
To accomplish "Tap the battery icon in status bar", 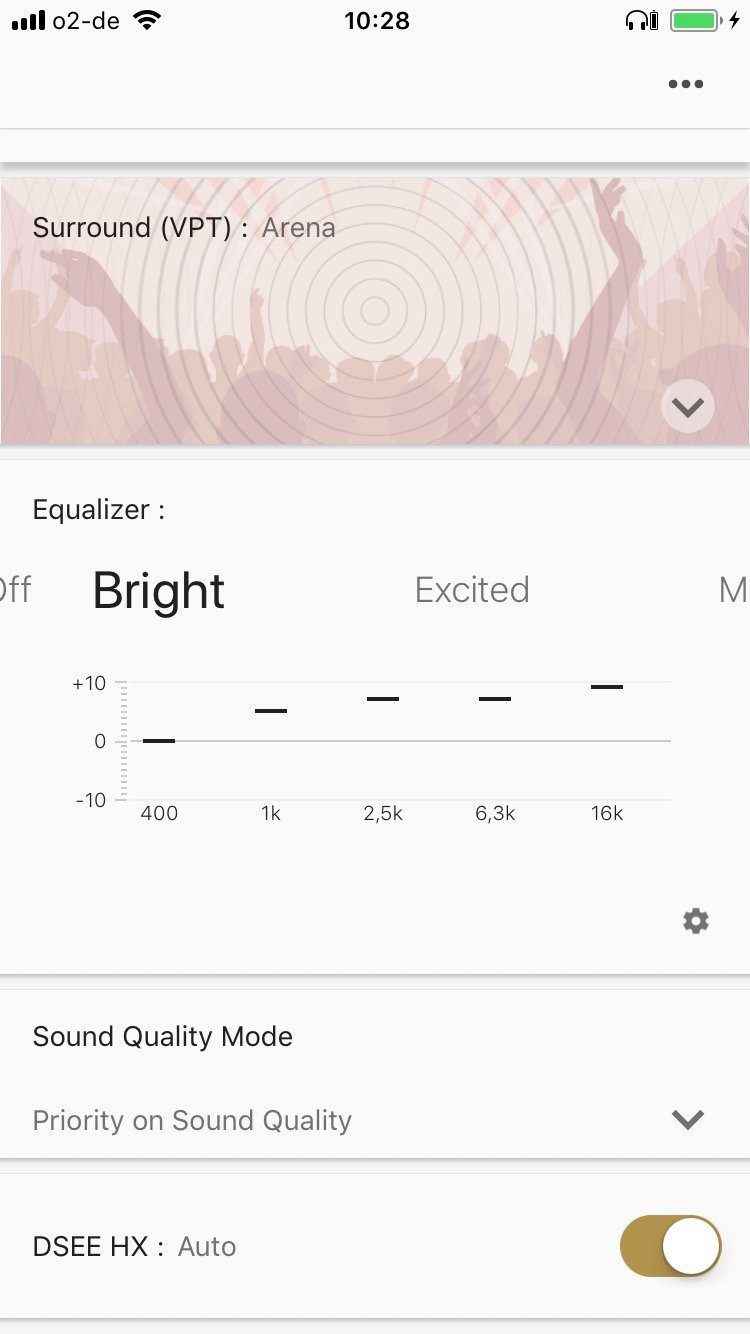I will point(694,20).
